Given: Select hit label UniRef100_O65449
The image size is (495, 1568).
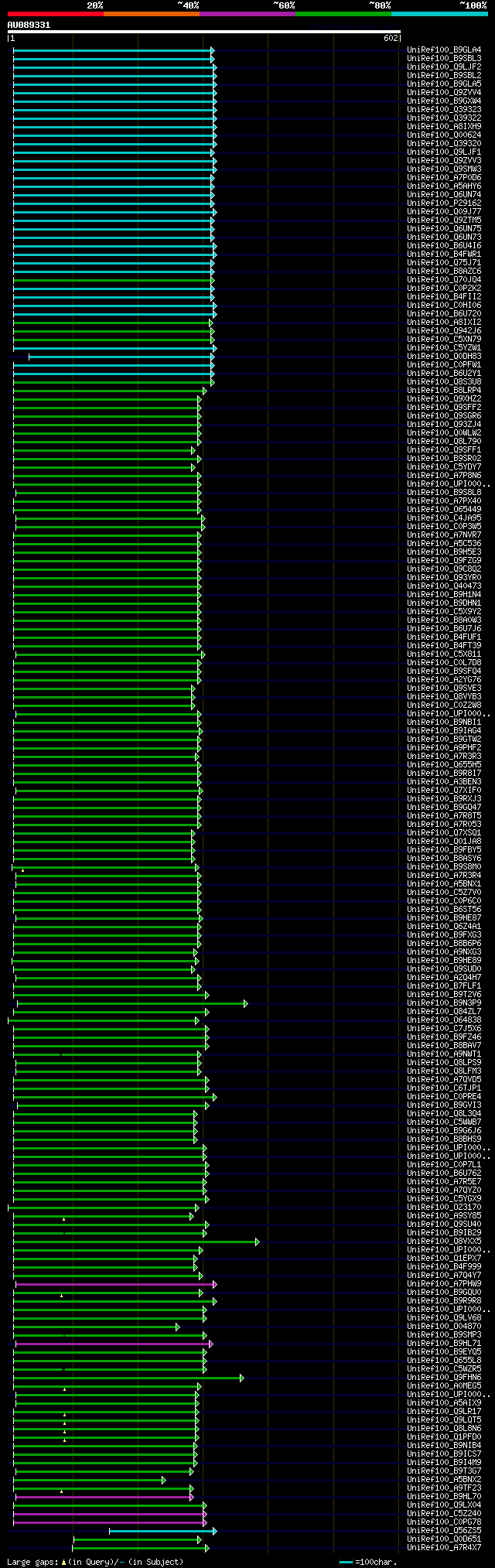Looking at the screenshot, I should click(444, 510).
